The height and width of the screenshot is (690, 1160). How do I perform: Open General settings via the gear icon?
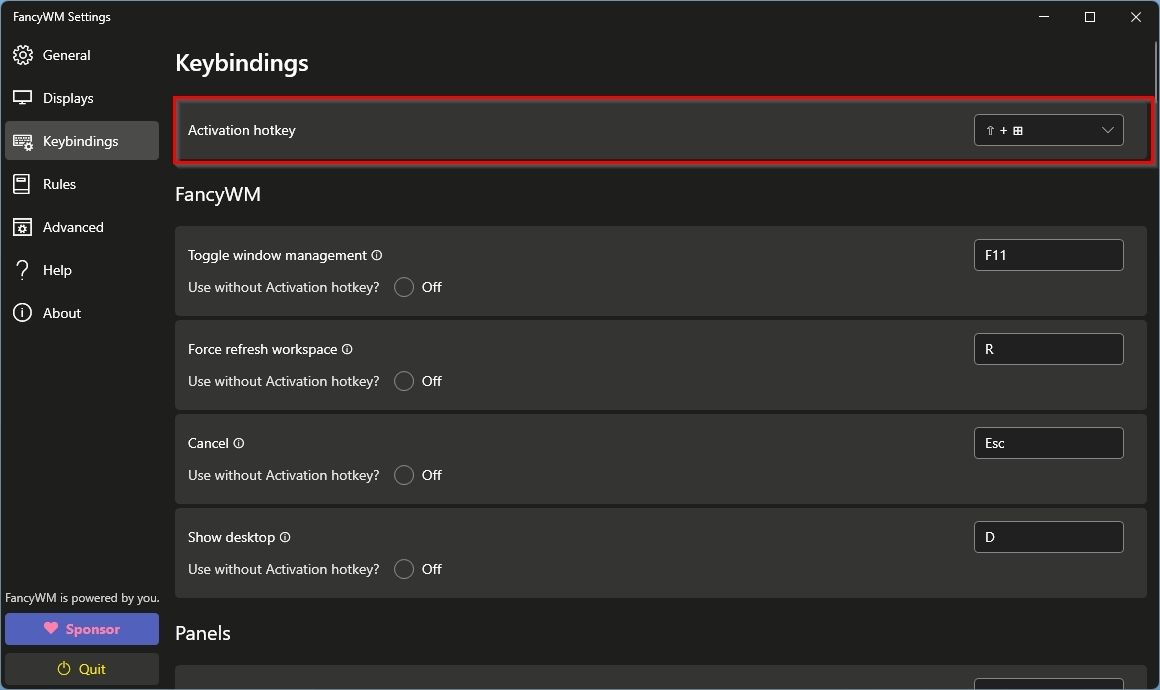click(23, 55)
